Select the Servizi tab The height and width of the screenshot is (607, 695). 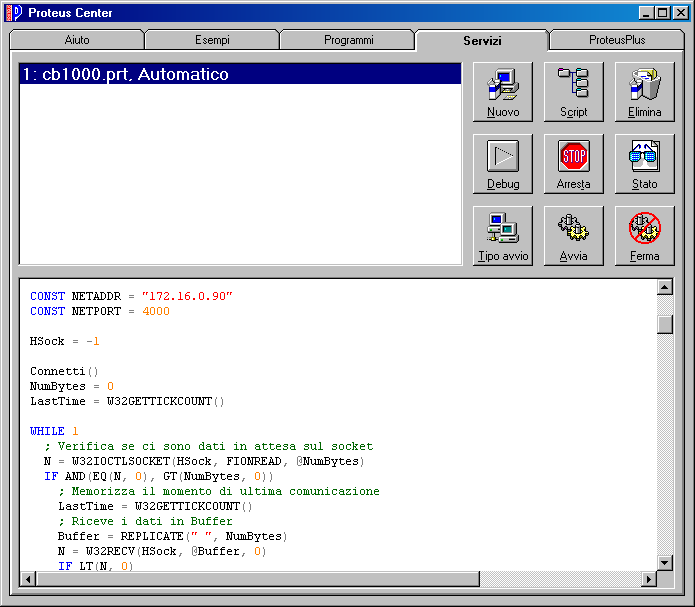coord(482,40)
